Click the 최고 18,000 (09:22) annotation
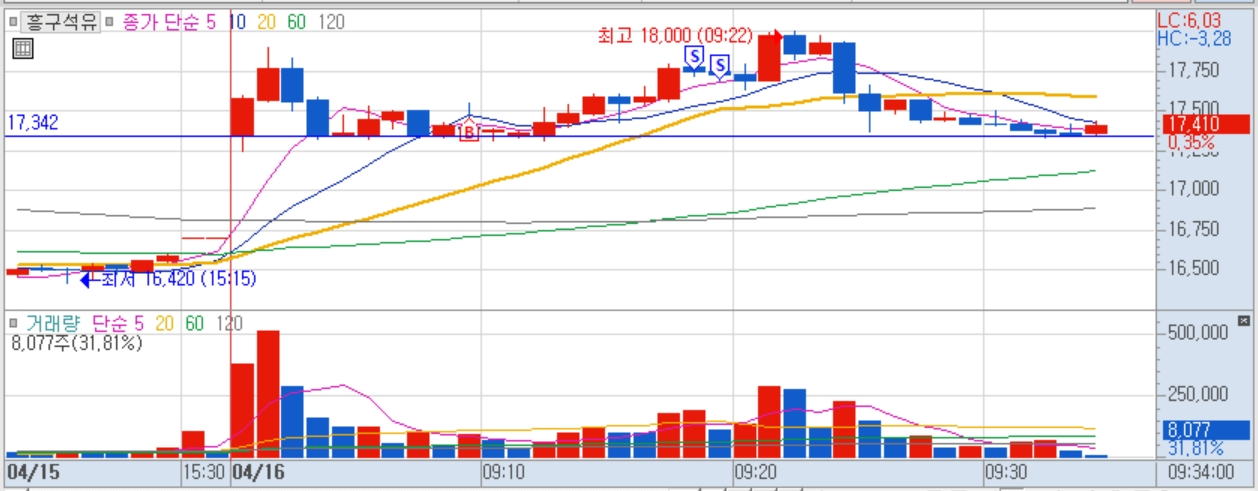This screenshot has width=1258, height=491. coord(674,36)
